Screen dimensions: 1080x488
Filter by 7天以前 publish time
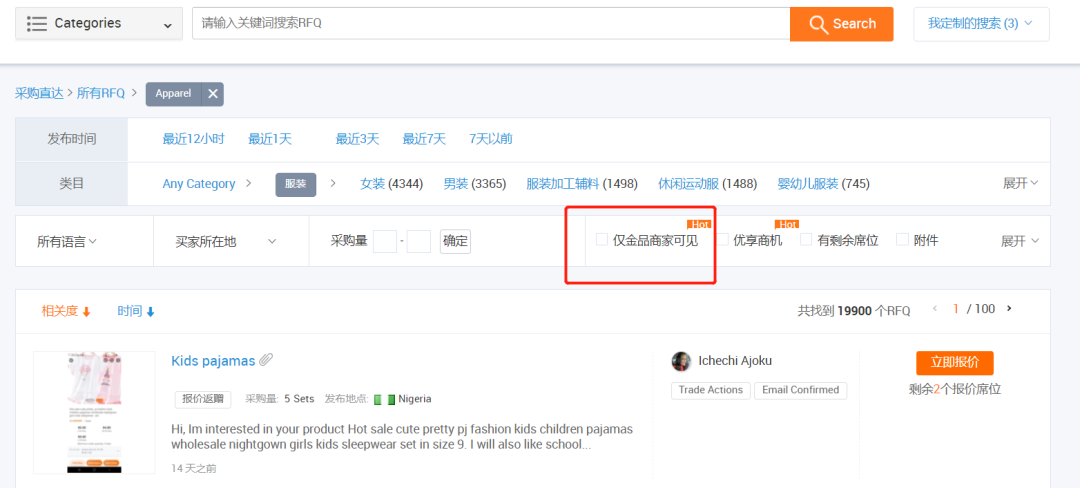point(490,139)
